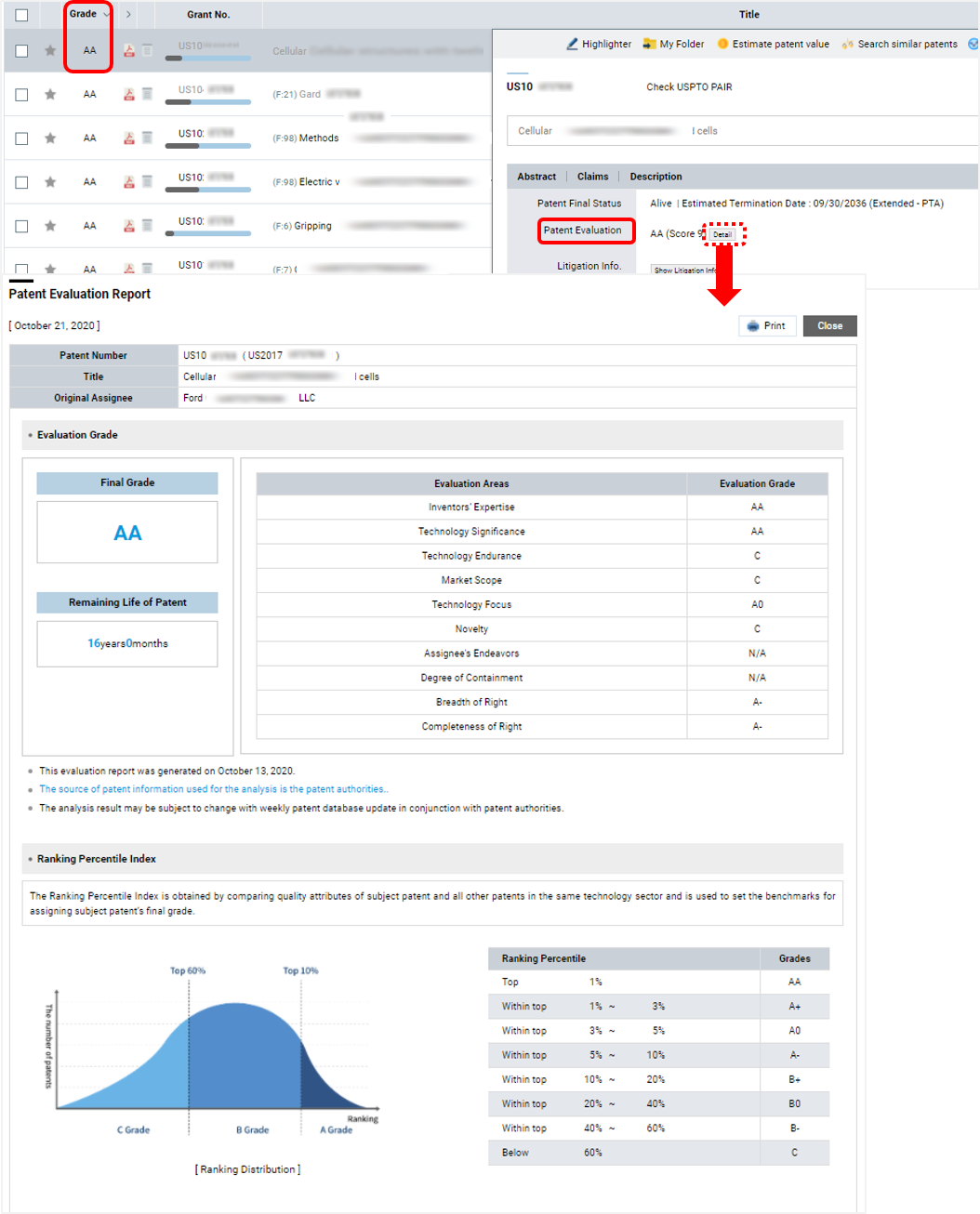Click the progress bar under first grant number

207,59
